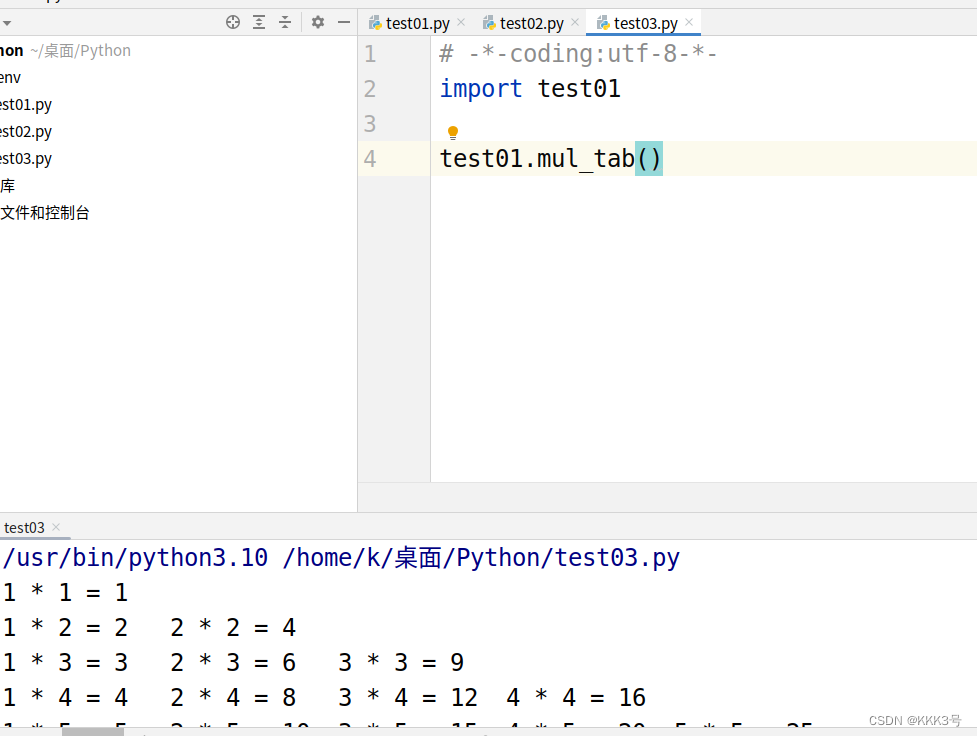Close the test03 run tab

56,527
